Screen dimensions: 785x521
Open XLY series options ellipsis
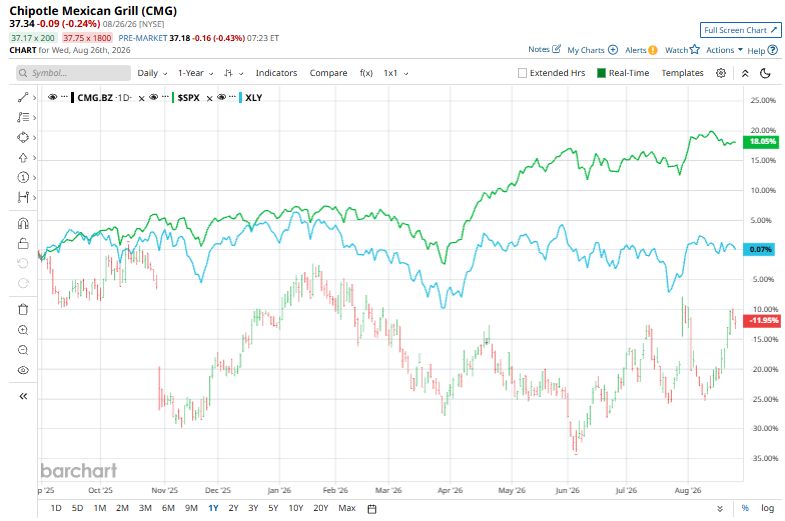point(232,97)
